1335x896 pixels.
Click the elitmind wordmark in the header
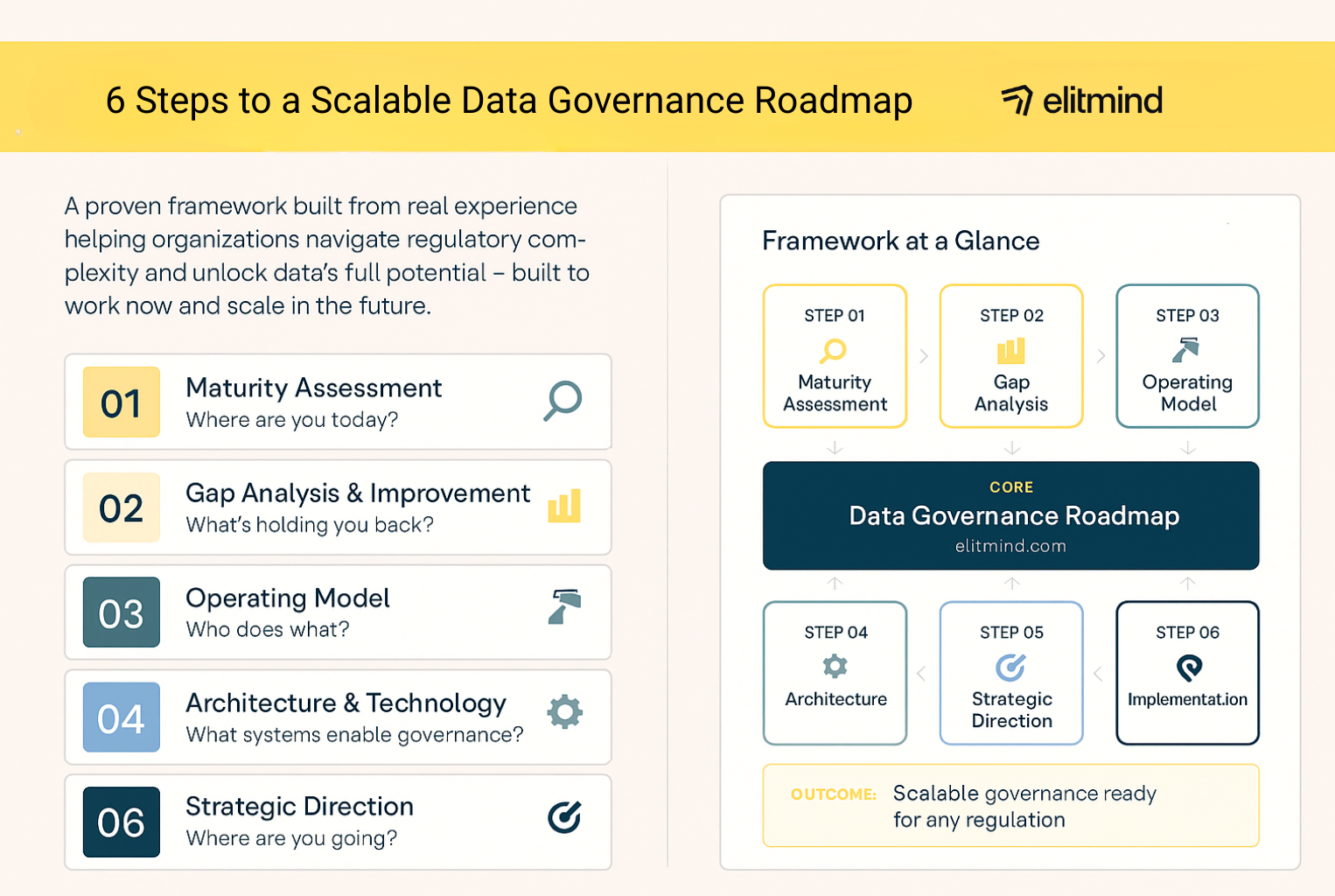coord(1102,101)
